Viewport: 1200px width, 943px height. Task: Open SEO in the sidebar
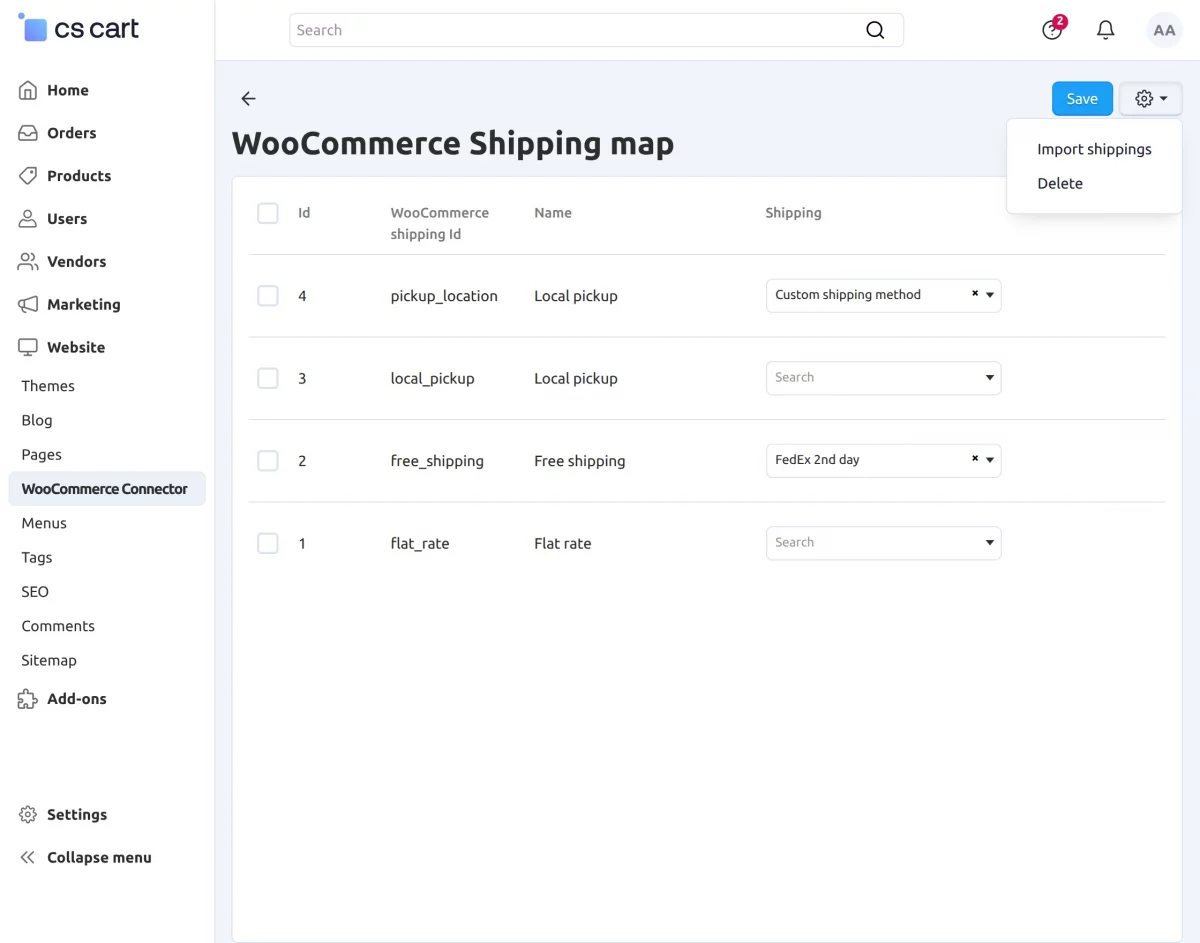(35, 591)
